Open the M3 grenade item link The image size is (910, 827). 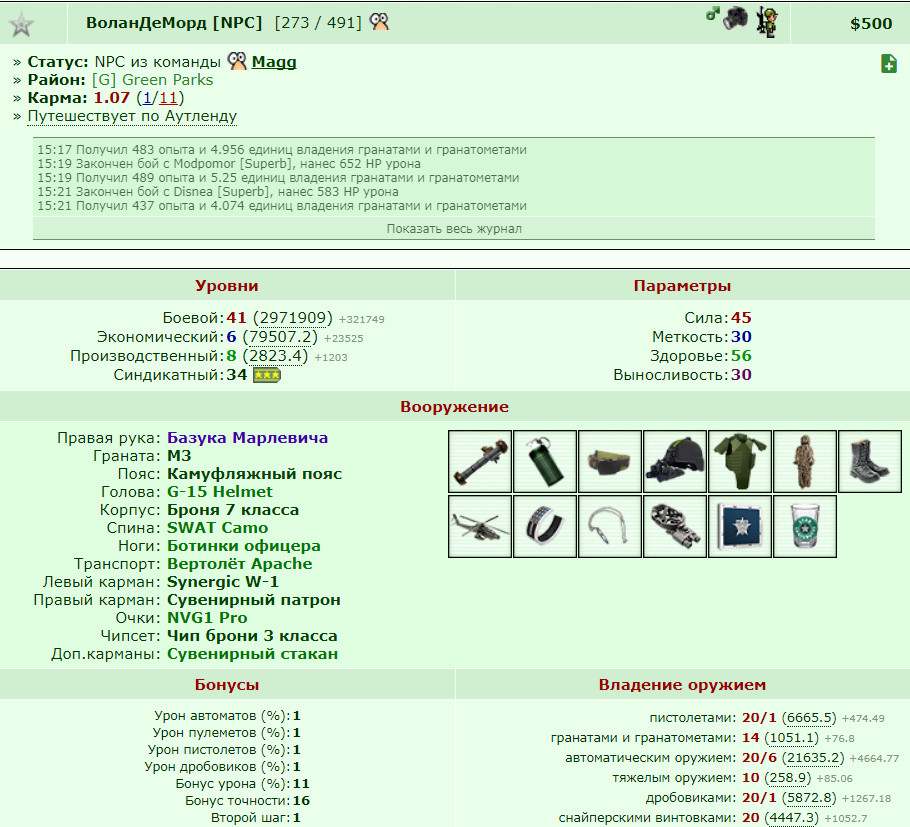click(179, 456)
